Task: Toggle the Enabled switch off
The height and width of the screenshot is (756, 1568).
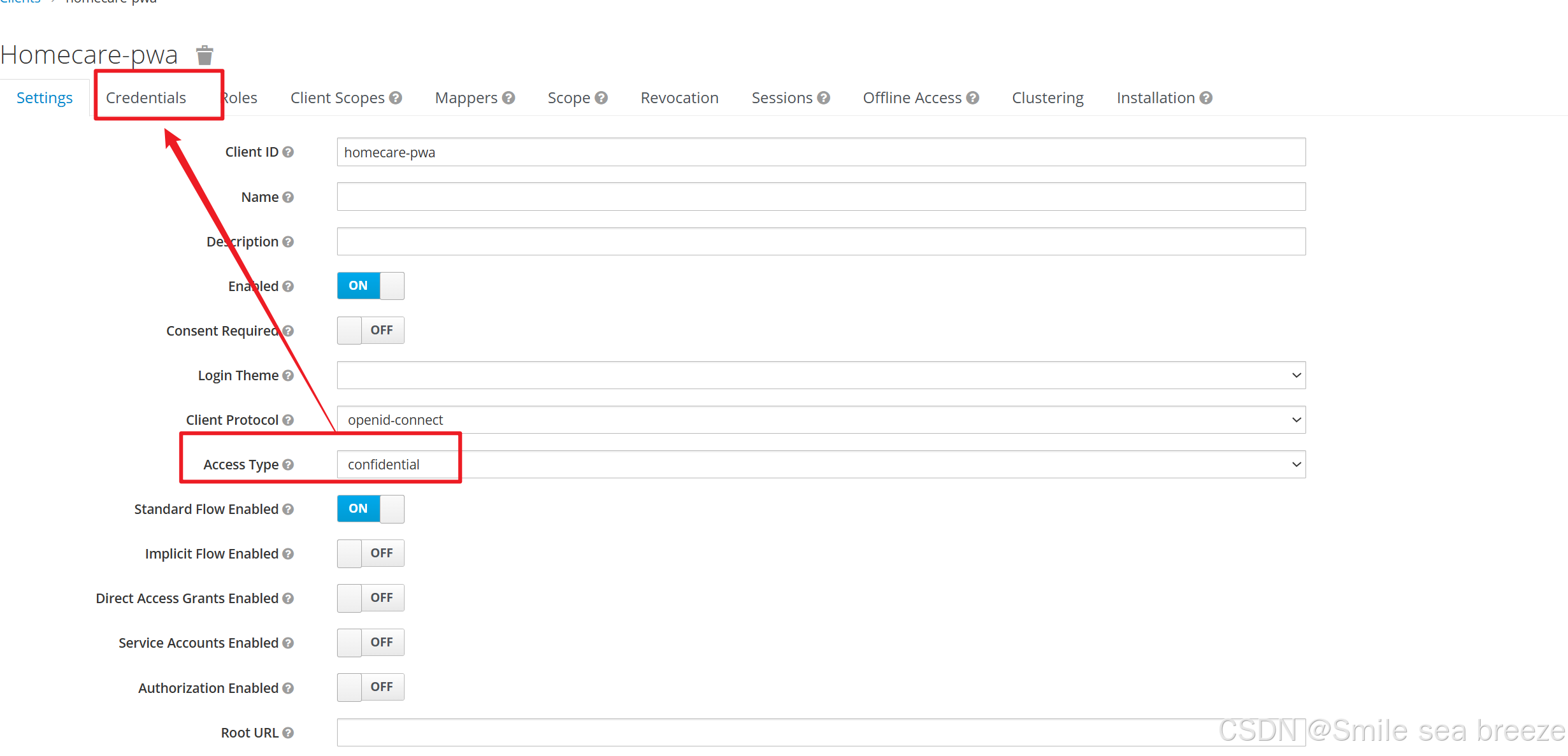Action: pos(370,286)
